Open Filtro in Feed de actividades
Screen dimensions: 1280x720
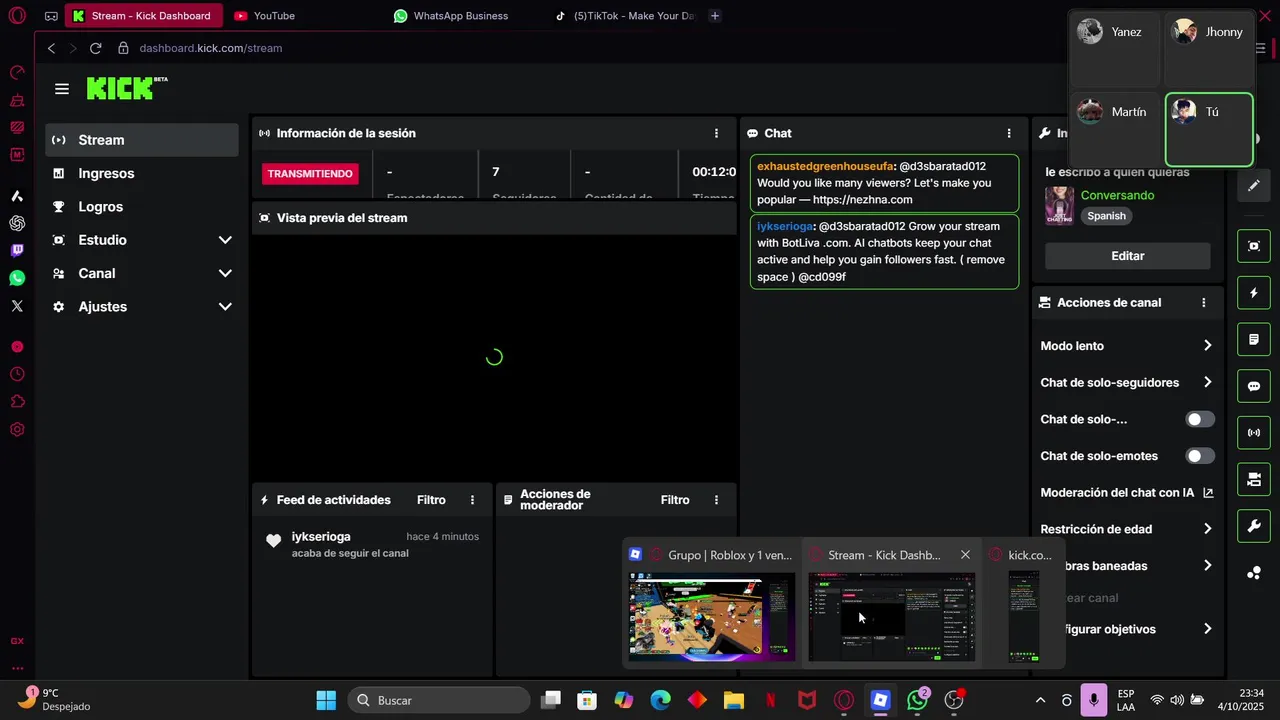point(431,500)
